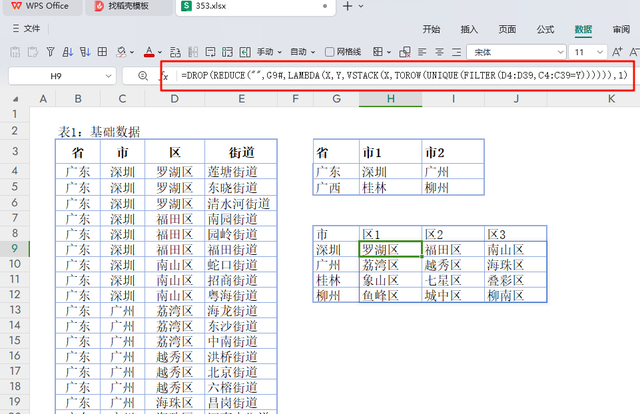The image size is (640, 414).
Task: Select cell containing 北京街道
Action: click(x=241, y=372)
